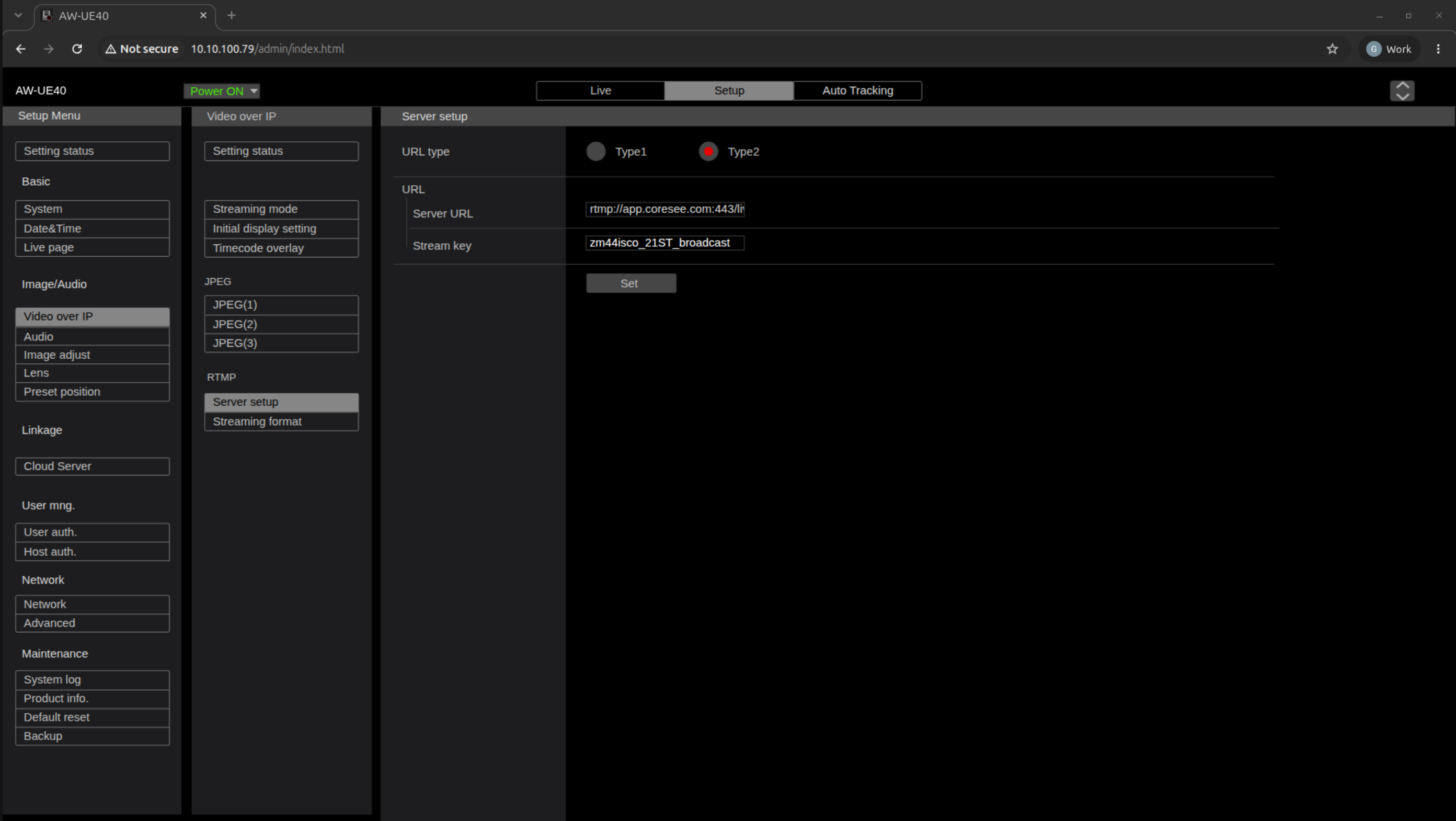Open the Power ON dropdown

[222, 91]
